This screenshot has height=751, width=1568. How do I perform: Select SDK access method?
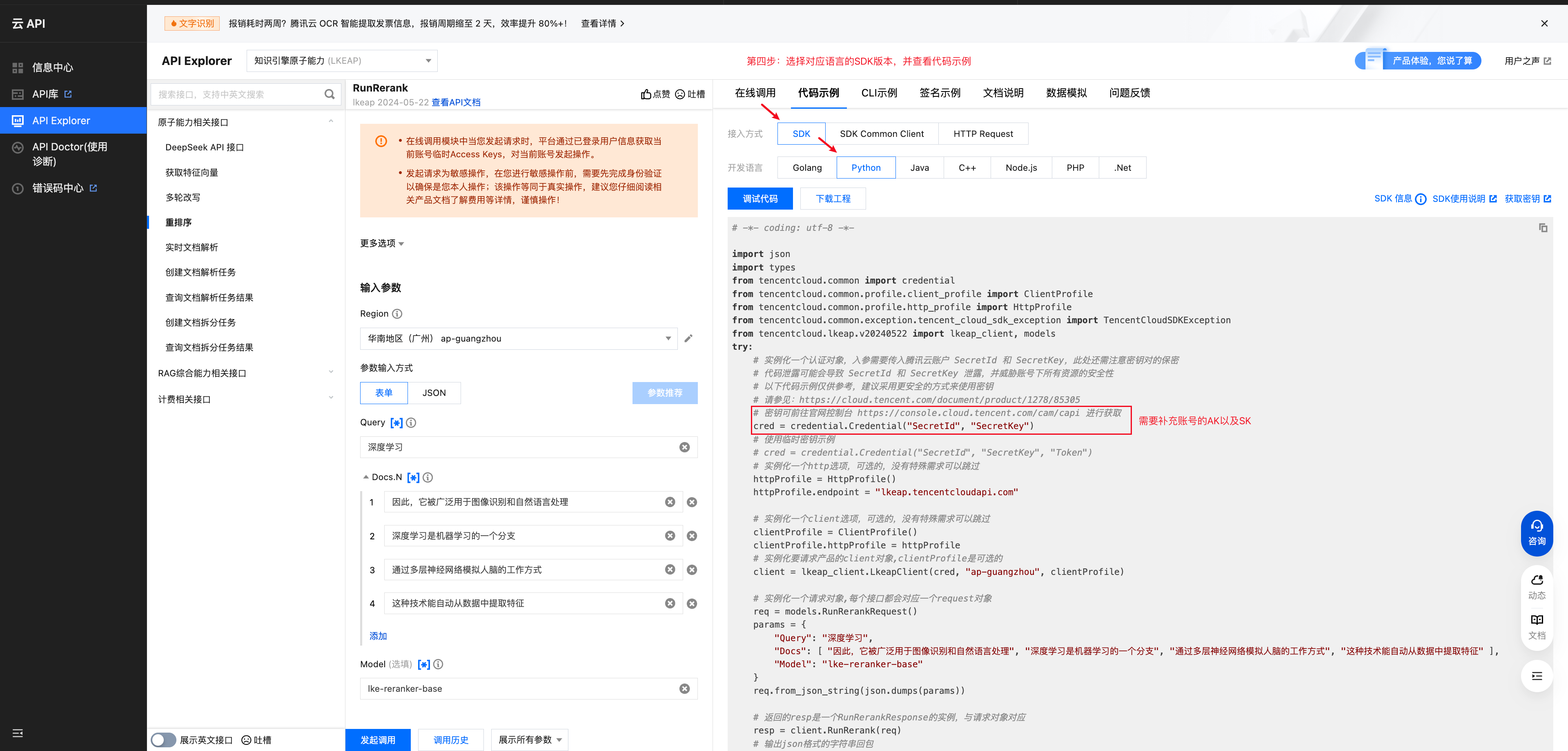[801, 134]
